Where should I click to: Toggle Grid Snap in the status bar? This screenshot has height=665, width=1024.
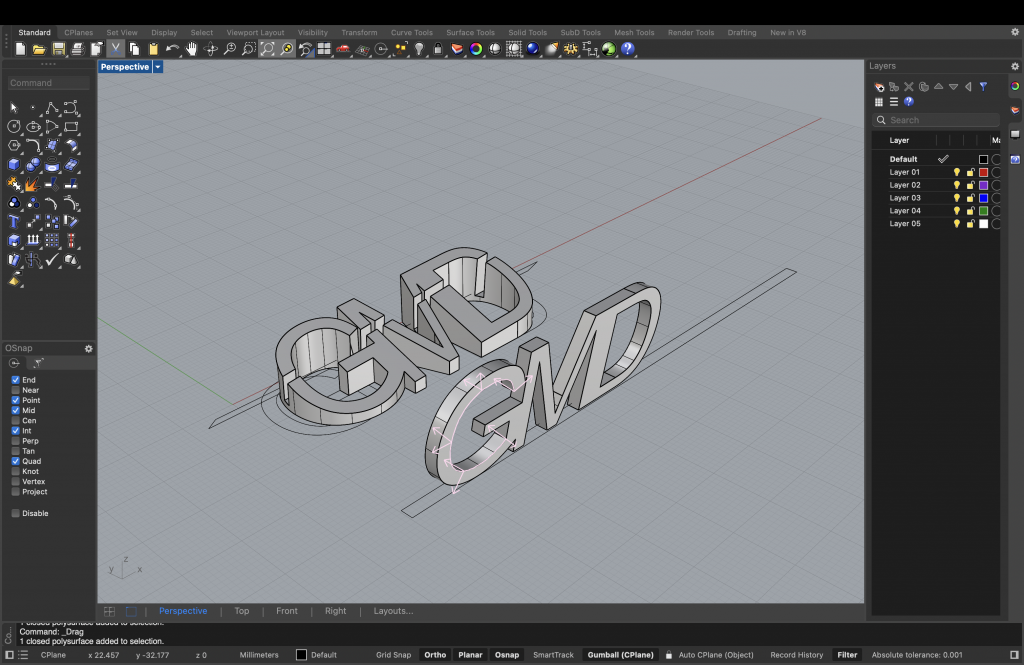coord(393,655)
